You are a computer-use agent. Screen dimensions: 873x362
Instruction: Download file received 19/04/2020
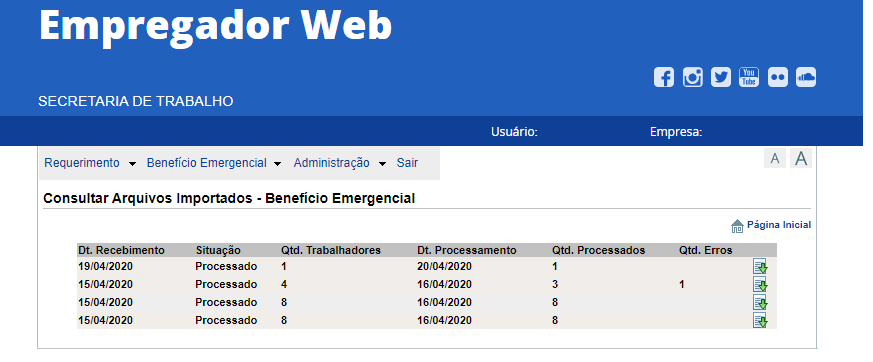[x=760, y=267]
